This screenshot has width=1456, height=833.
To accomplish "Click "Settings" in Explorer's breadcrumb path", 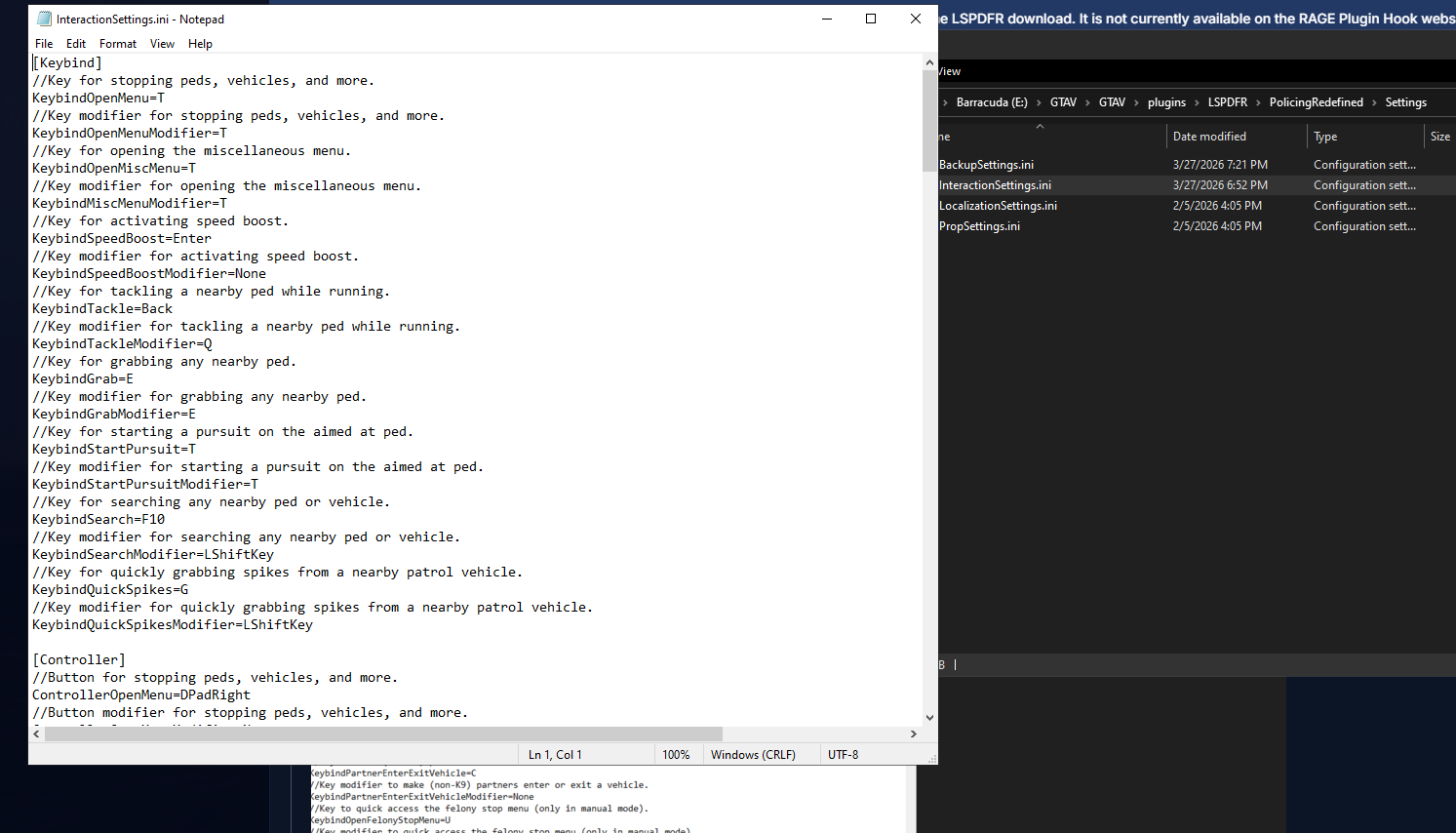I will (x=1405, y=102).
